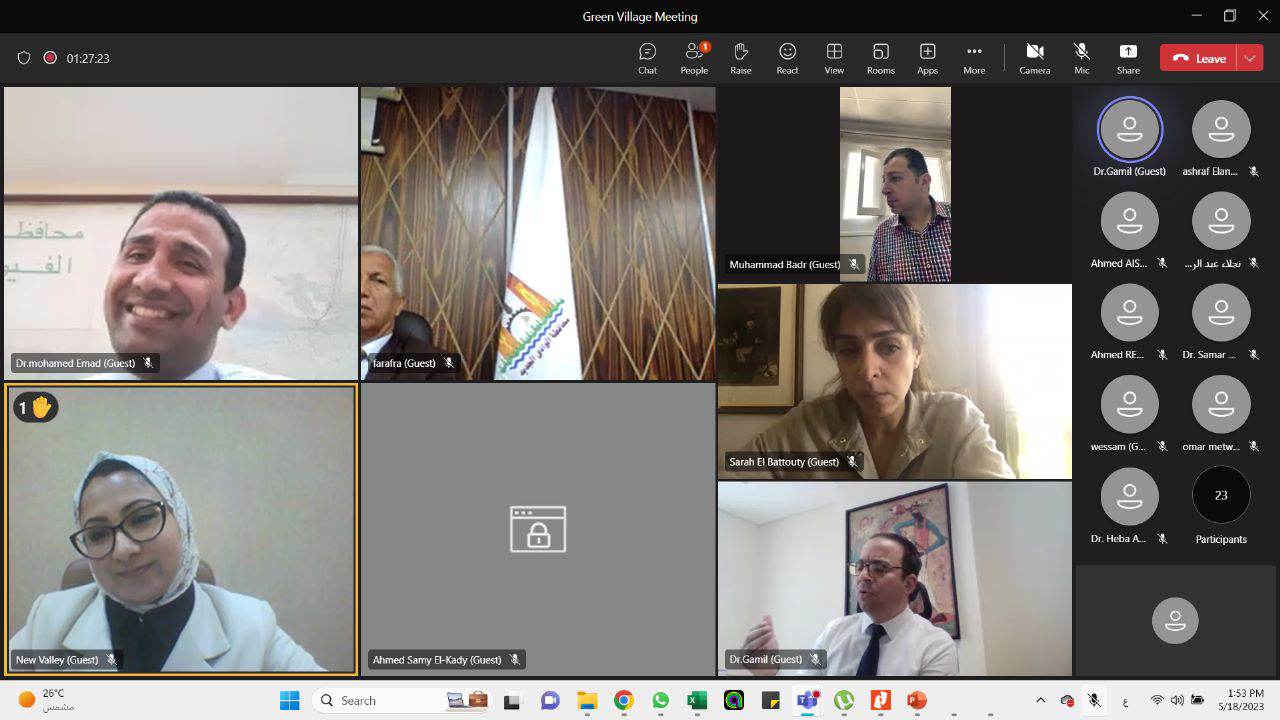Expand the Leave button dropdown arrow
This screenshot has height=720, width=1280.
1250,58
